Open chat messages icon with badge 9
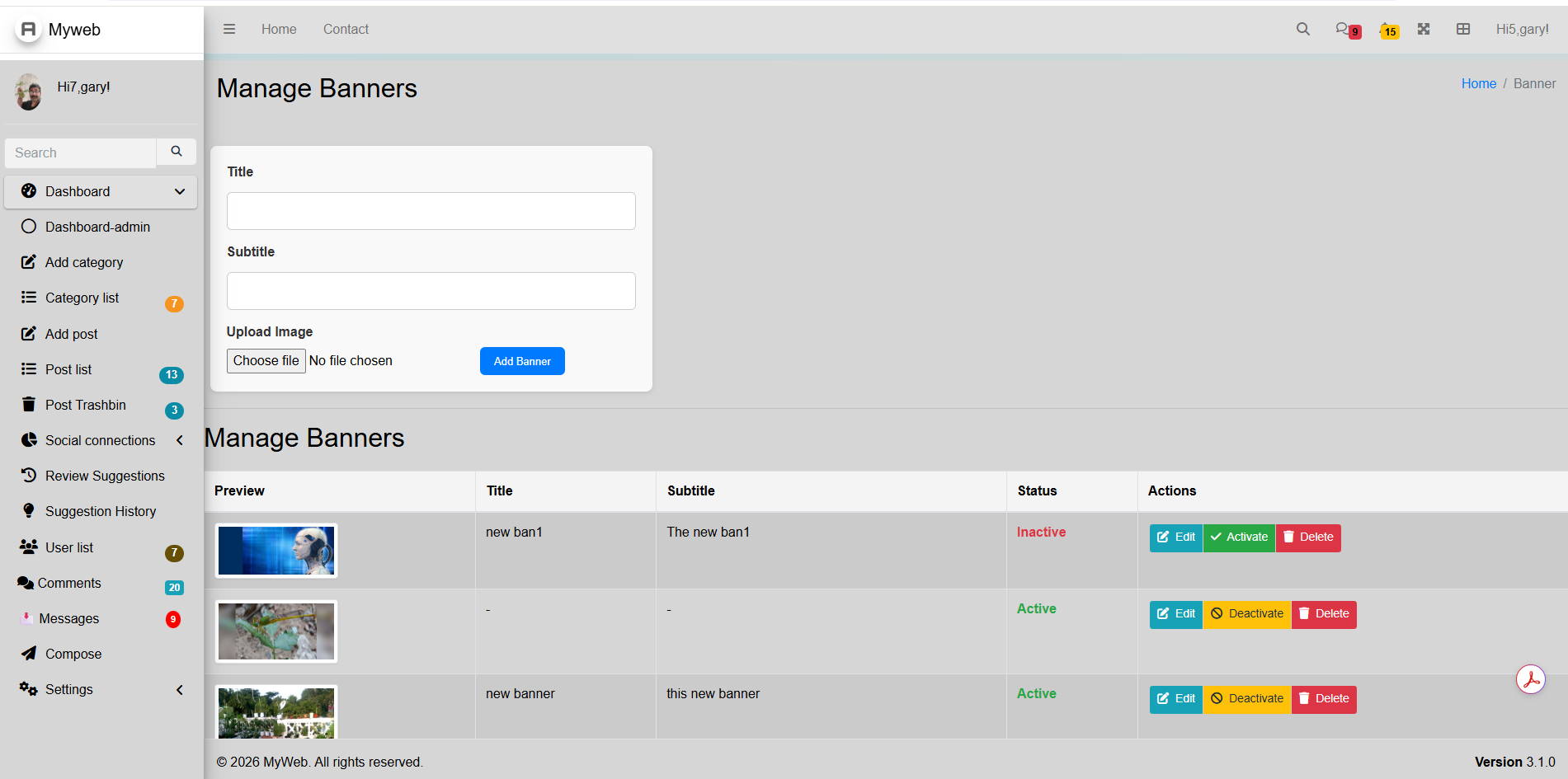Image resolution: width=1568 pixels, height=779 pixels. (1348, 30)
